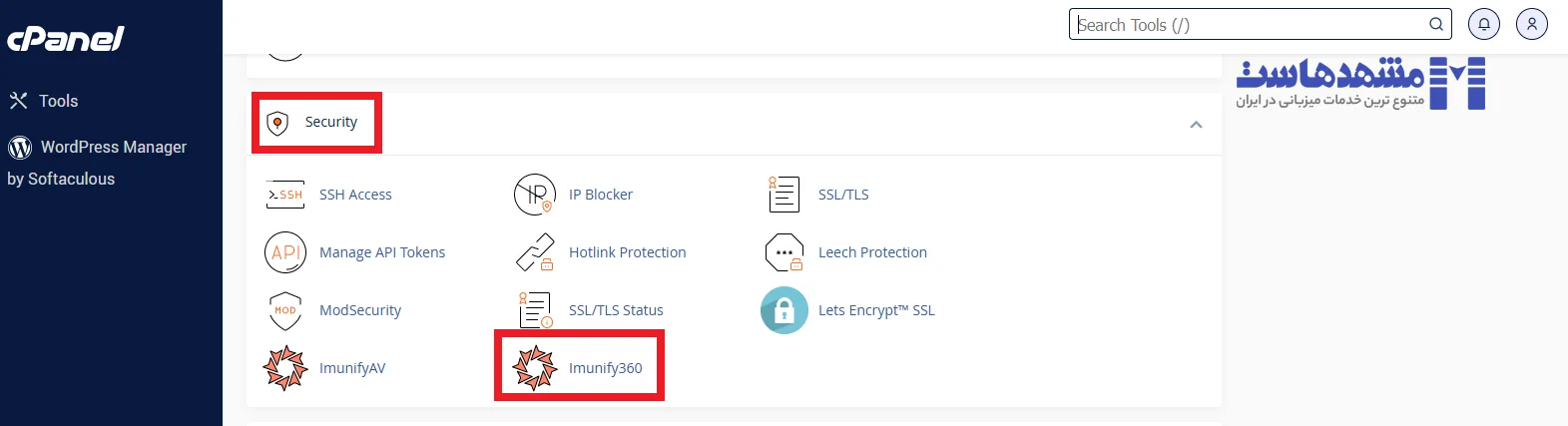Collapse the Security section chevron

click(x=1196, y=125)
